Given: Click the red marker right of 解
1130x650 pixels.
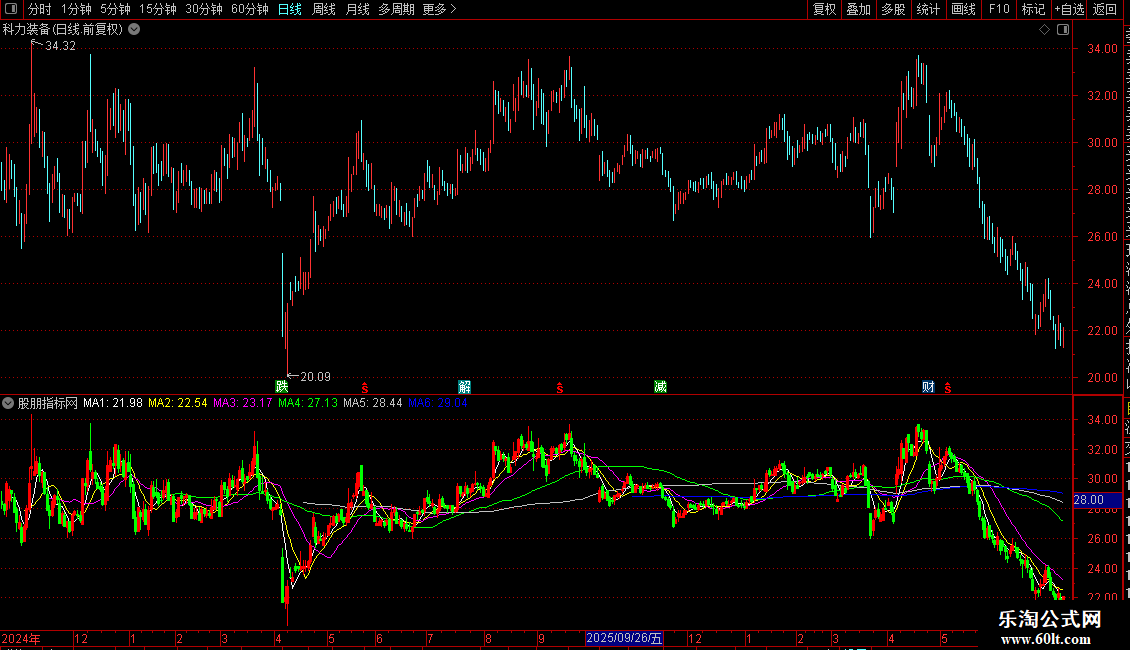Looking at the screenshot, I should click(x=559, y=388).
